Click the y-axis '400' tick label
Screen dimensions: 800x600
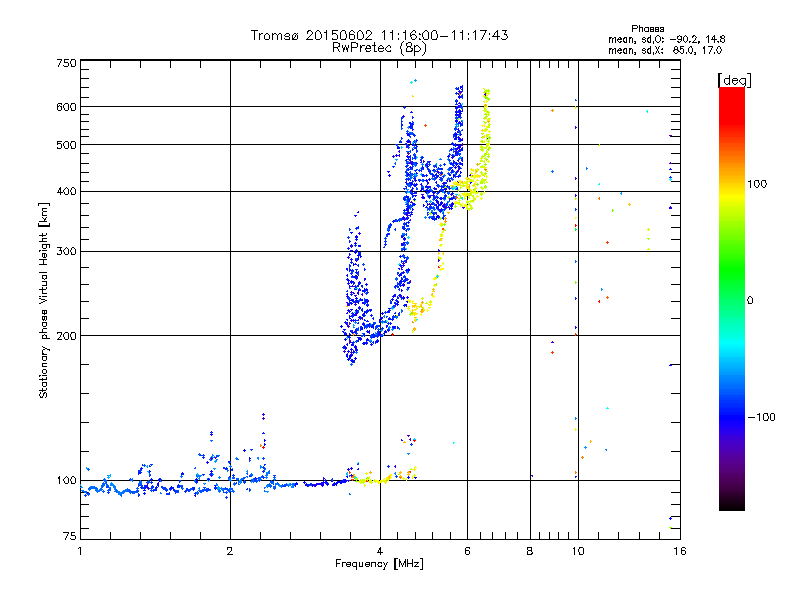(67, 192)
